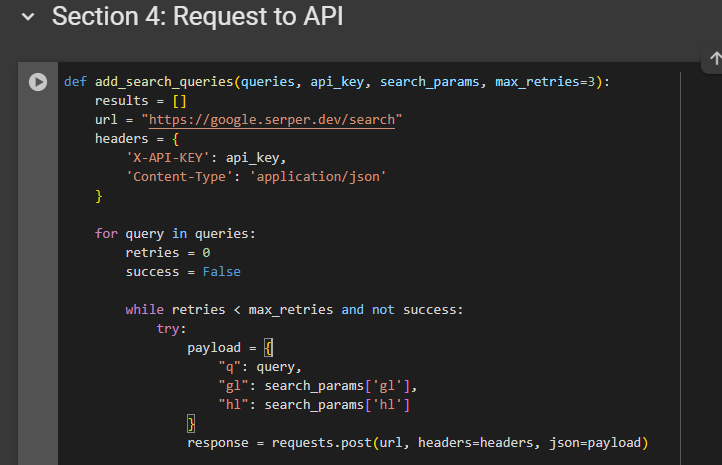Place cursor on 'results = []' line

coord(140,101)
